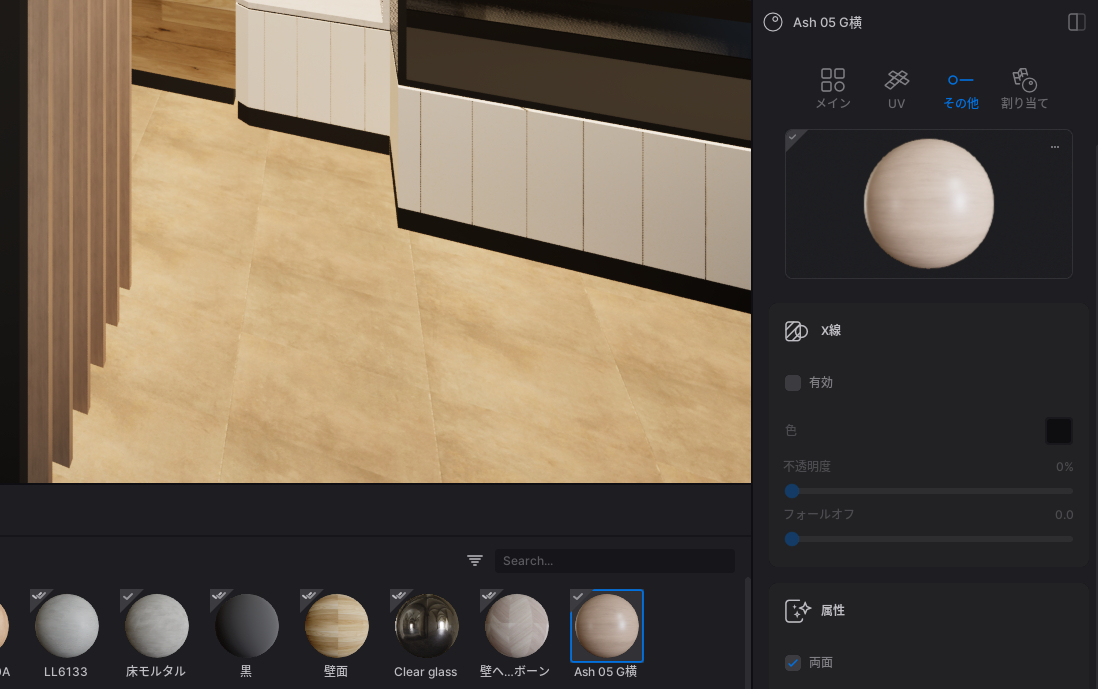Select the 壁面 material sphere
This screenshot has width=1098, height=689.
(336, 626)
